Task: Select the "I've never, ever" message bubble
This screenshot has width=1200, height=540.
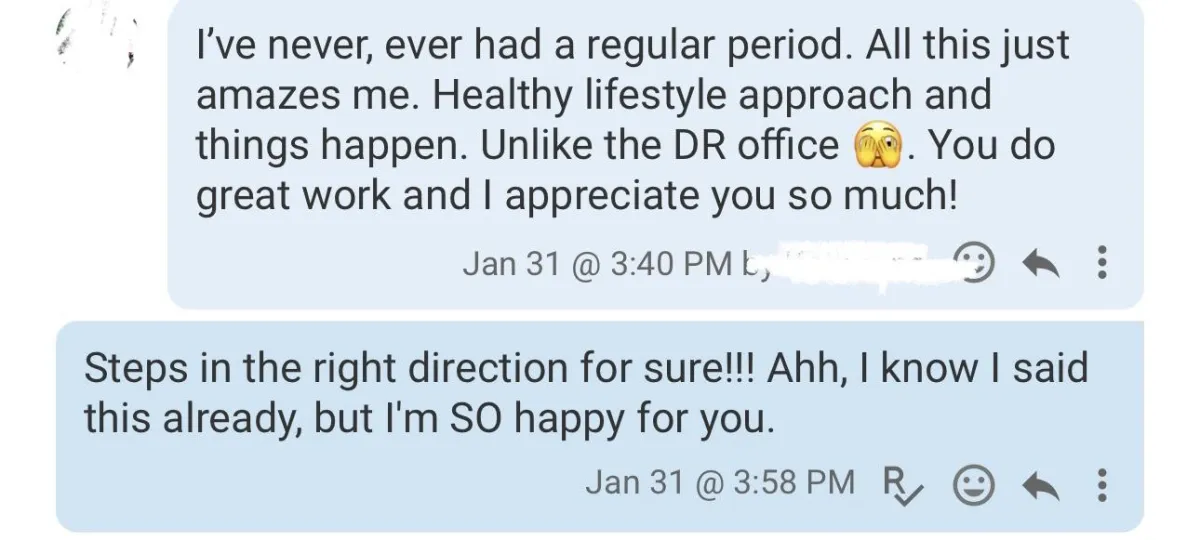Action: pos(655,153)
